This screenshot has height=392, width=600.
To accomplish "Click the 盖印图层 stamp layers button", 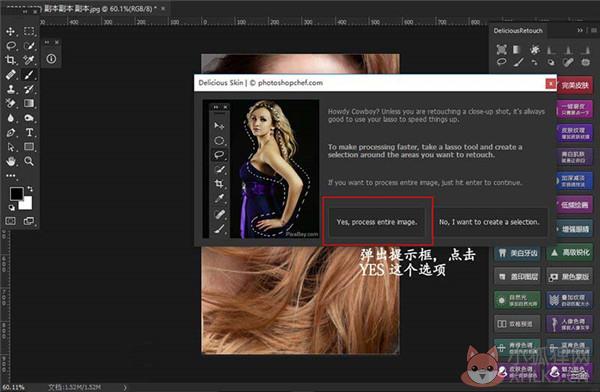I will [x=517, y=277].
